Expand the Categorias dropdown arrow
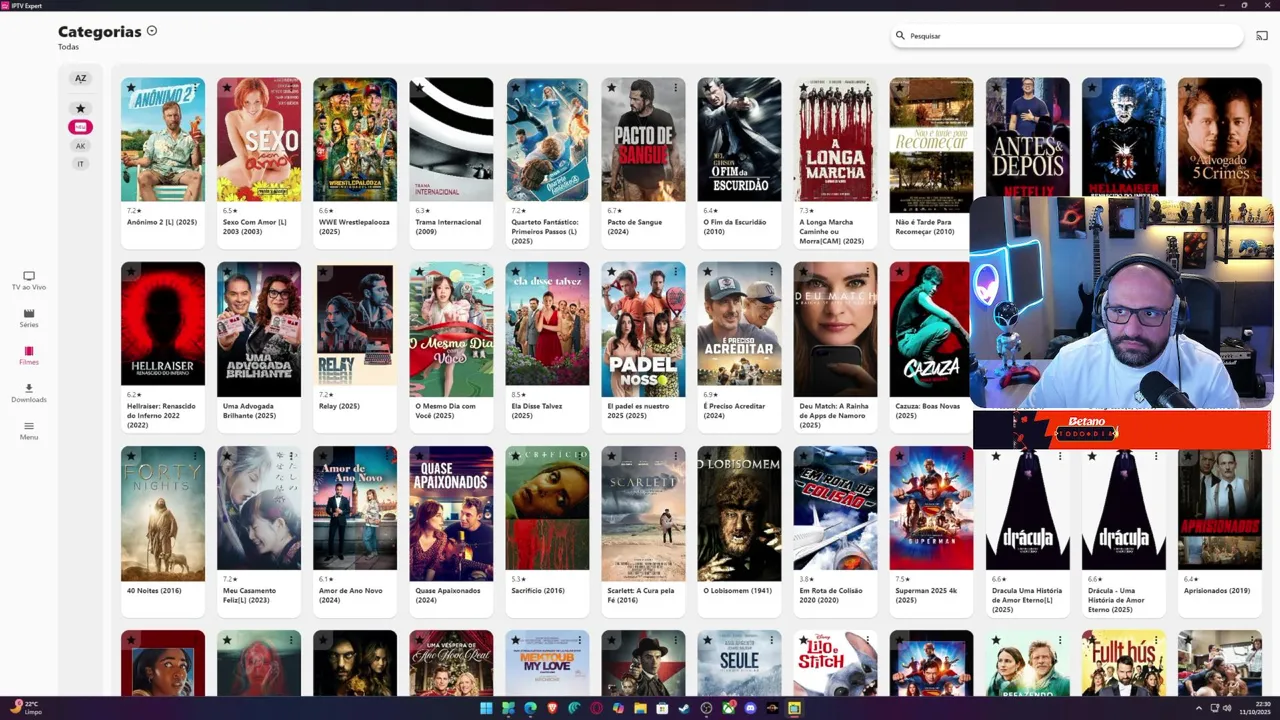The width and height of the screenshot is (1280, 720). (x=152, y=31)
